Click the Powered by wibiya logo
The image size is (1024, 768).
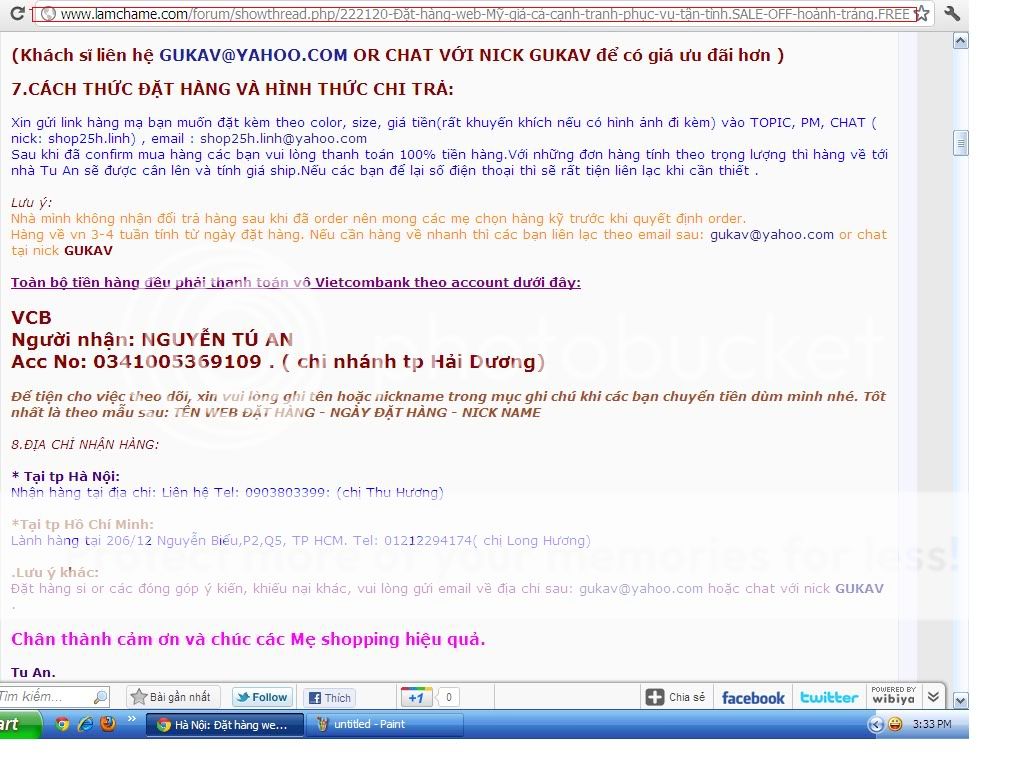pyautogui.click(x=893, y=696)
